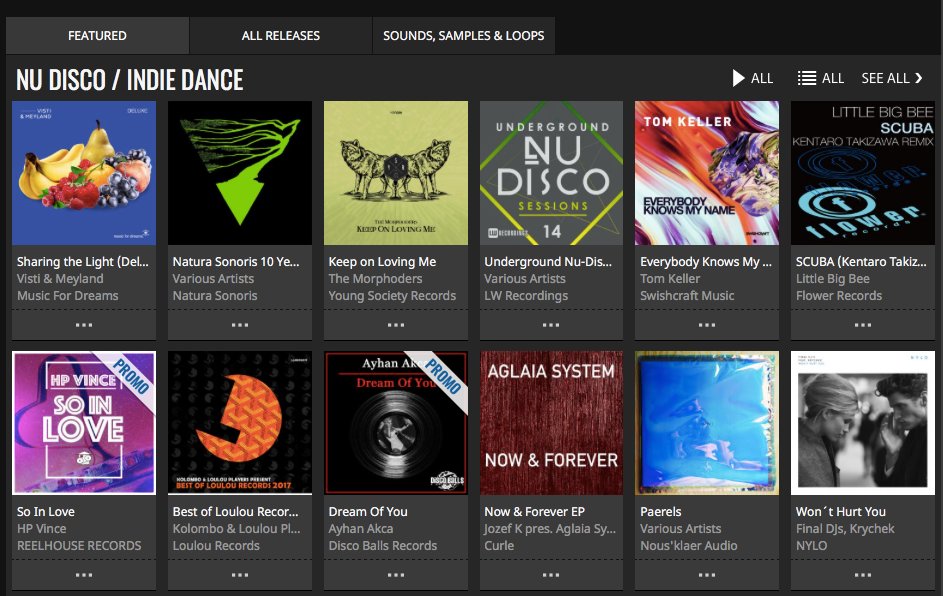943x596 pixels.
Task: Switch to the Featured tab
Action: pos(97,35)
